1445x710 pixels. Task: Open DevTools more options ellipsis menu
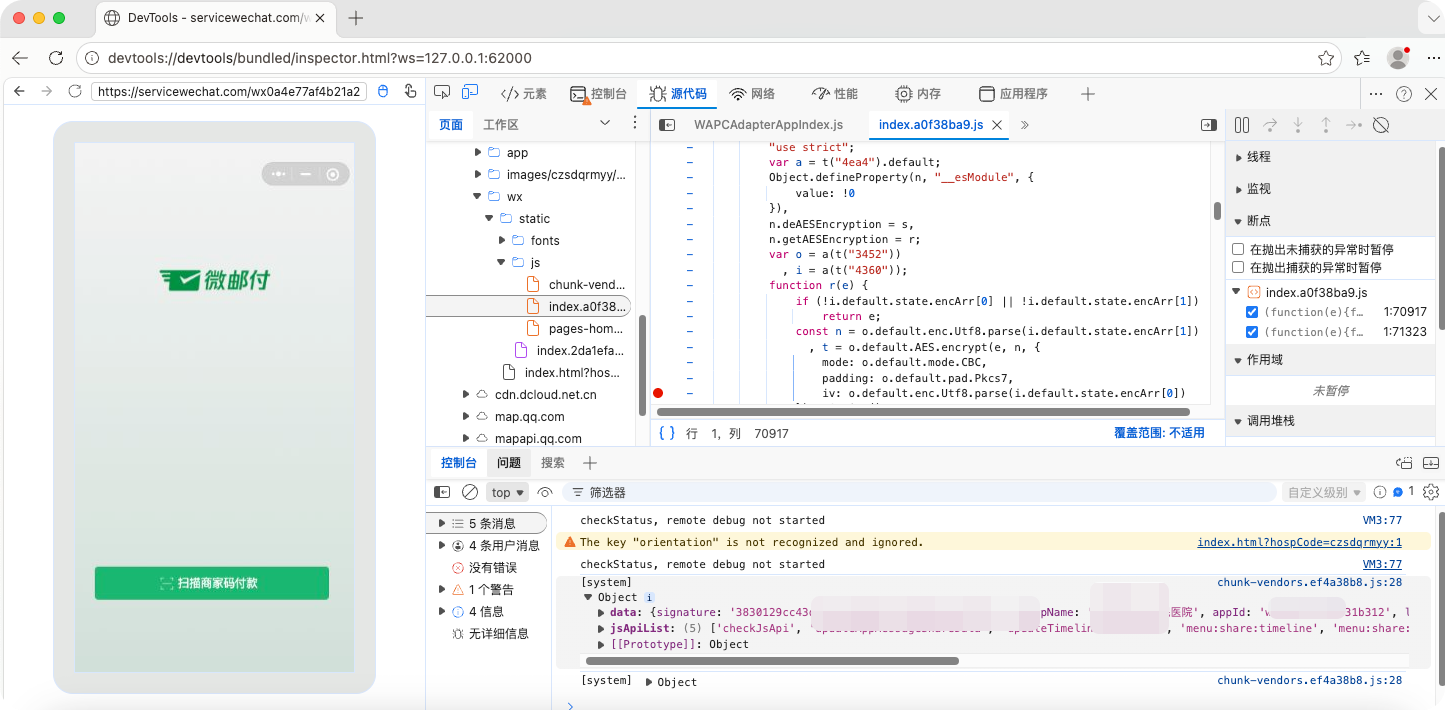1377,94
